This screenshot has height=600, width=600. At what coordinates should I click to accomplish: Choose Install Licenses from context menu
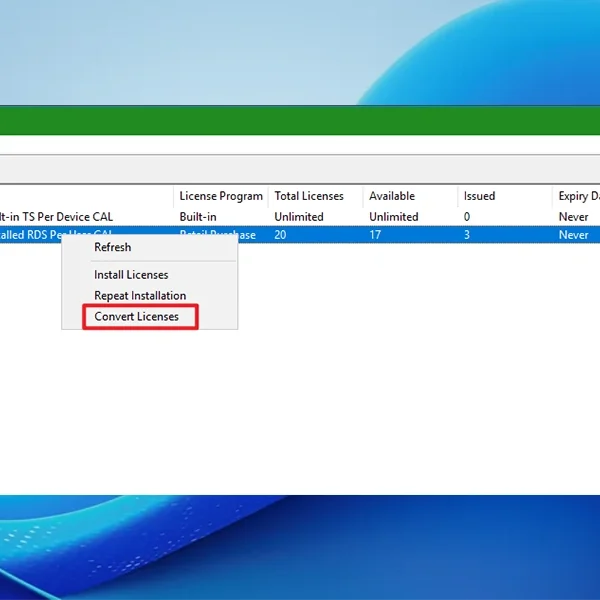131,275
